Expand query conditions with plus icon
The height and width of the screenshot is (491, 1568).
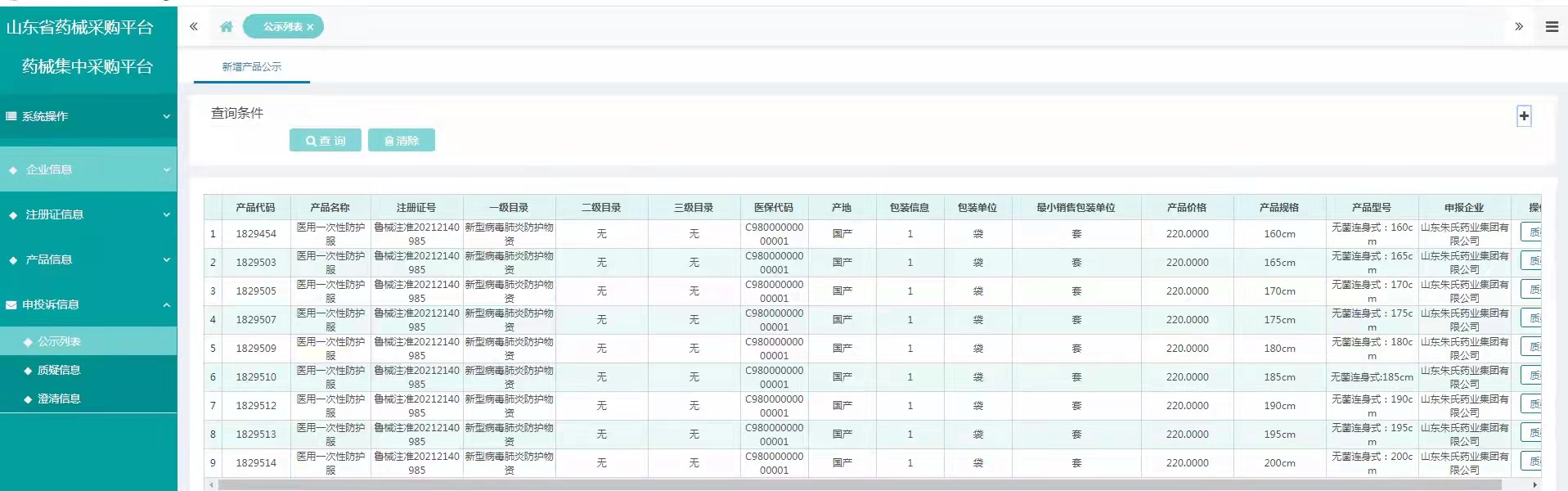click(x=1524, y=116)
